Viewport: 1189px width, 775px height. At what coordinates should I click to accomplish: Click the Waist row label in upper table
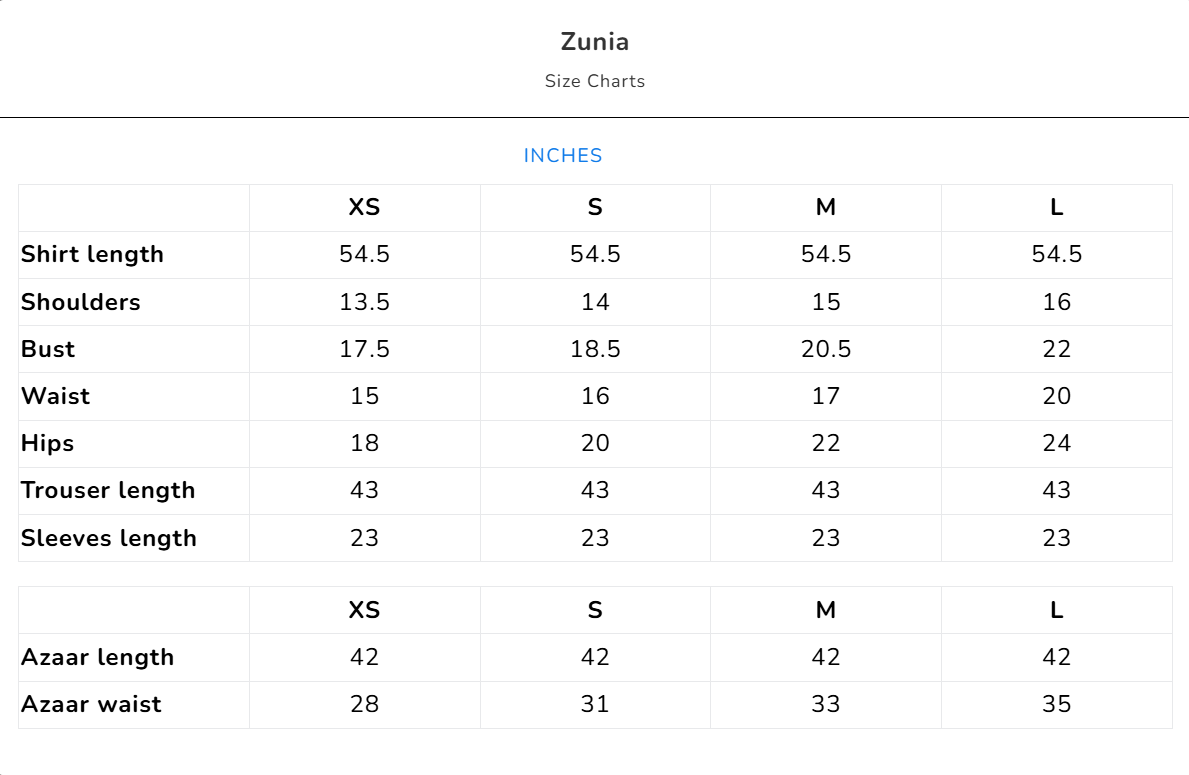point(56,396)
